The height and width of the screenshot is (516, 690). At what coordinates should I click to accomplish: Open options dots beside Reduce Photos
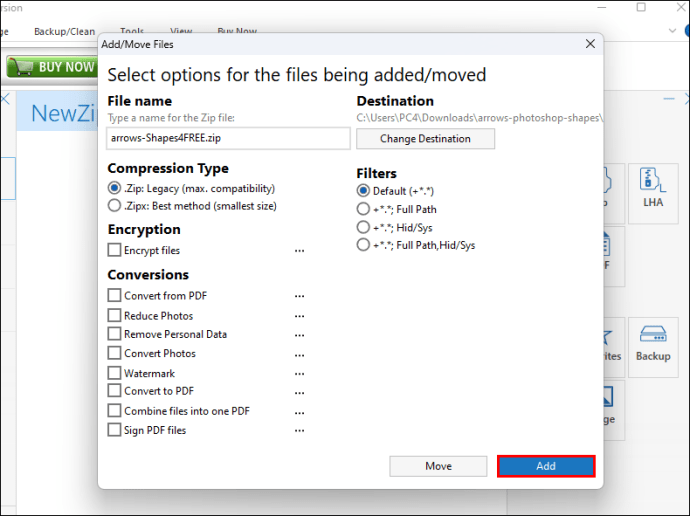coord(299,316)
